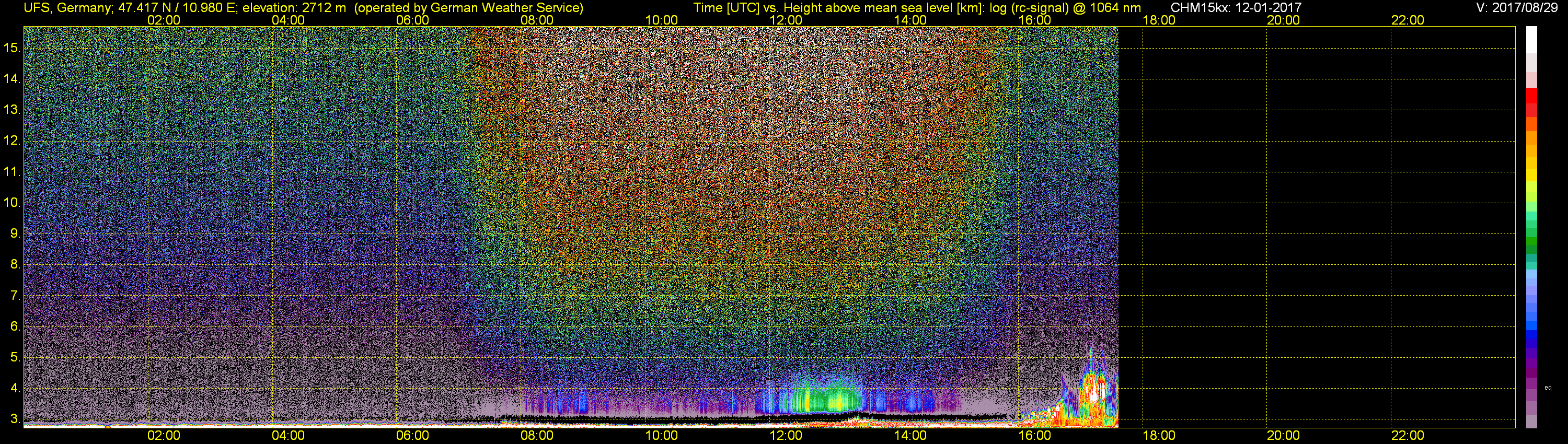Pick the bottom-axis "14:00" time label
1568x444 pixels.
point(910,436)
